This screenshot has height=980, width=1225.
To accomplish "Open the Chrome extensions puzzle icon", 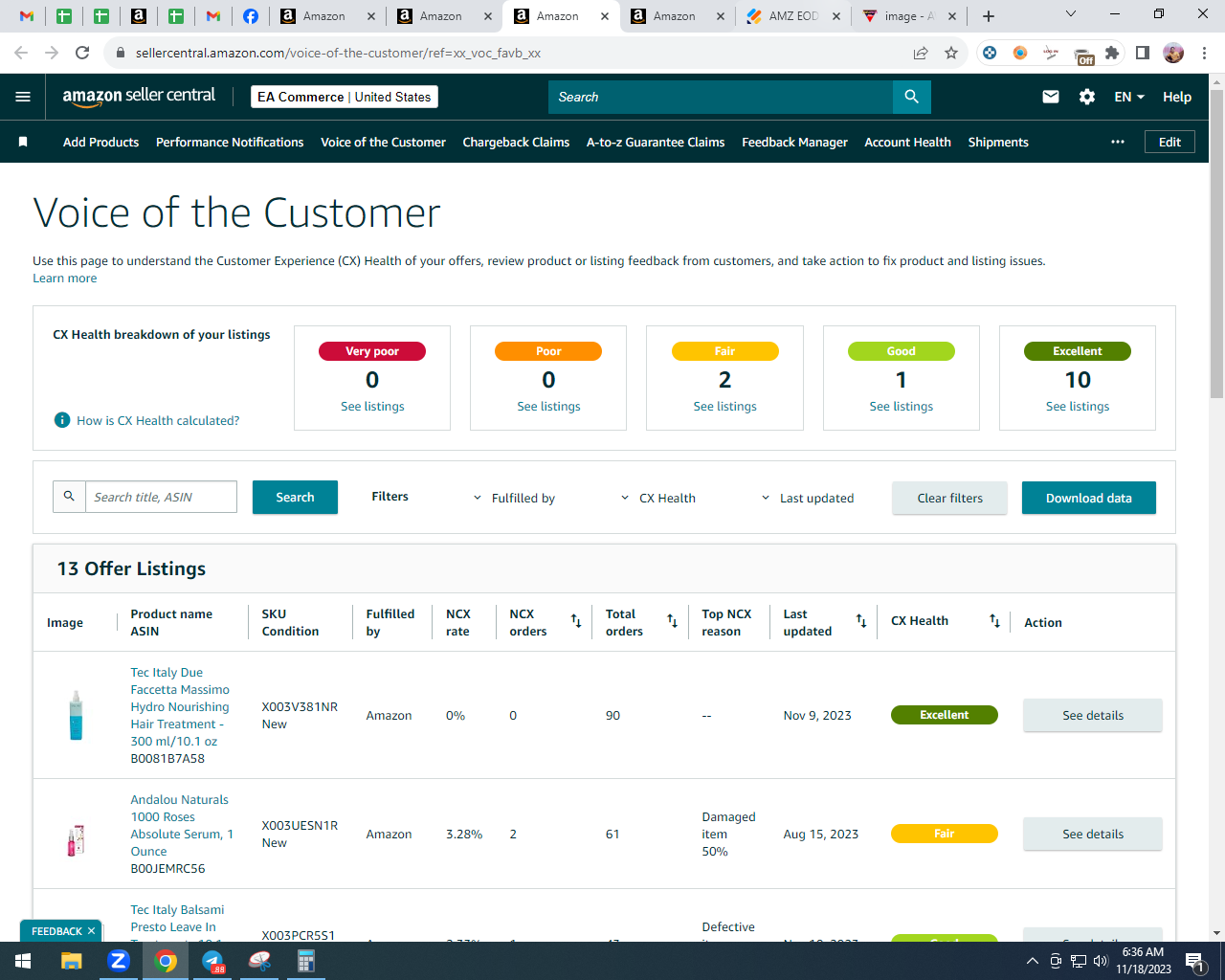I will [x=1112, y=53].
